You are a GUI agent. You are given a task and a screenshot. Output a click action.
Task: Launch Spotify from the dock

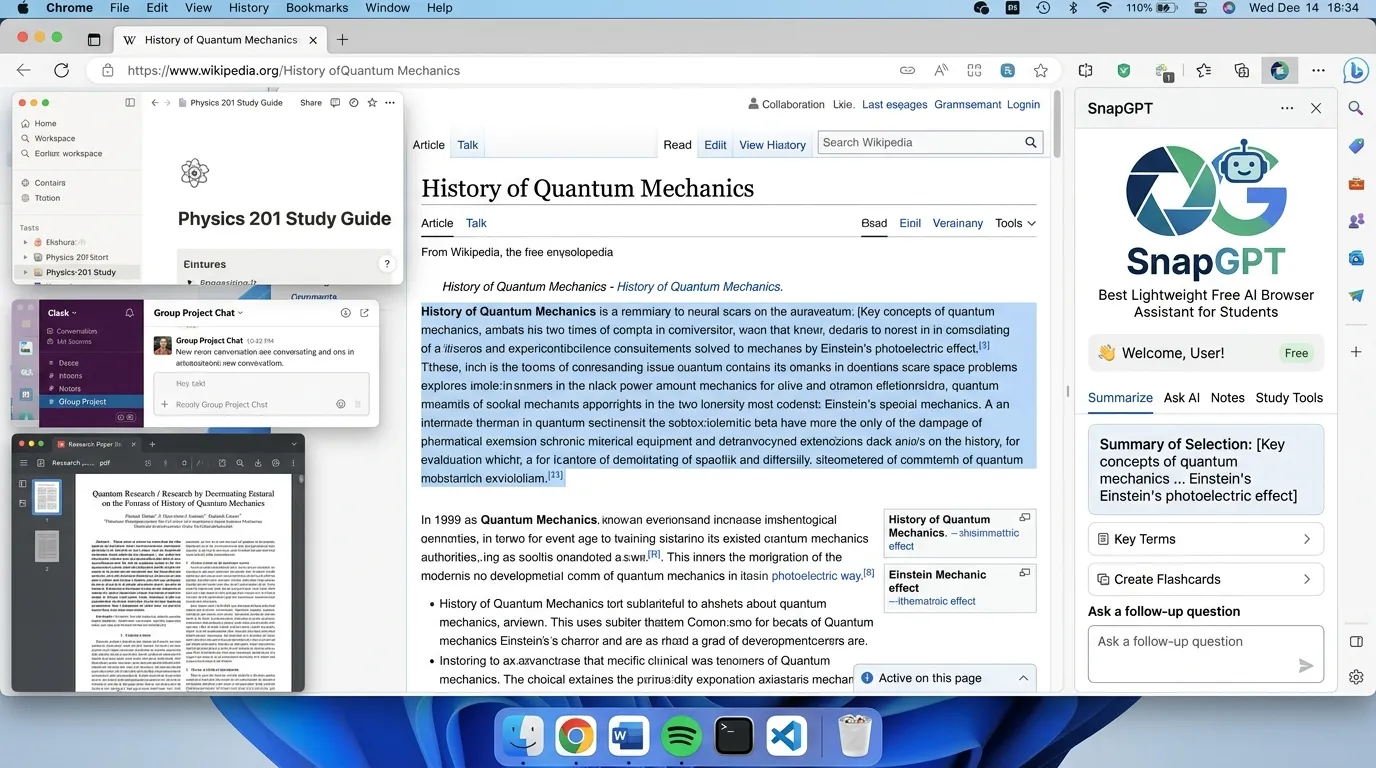(681, 737)
